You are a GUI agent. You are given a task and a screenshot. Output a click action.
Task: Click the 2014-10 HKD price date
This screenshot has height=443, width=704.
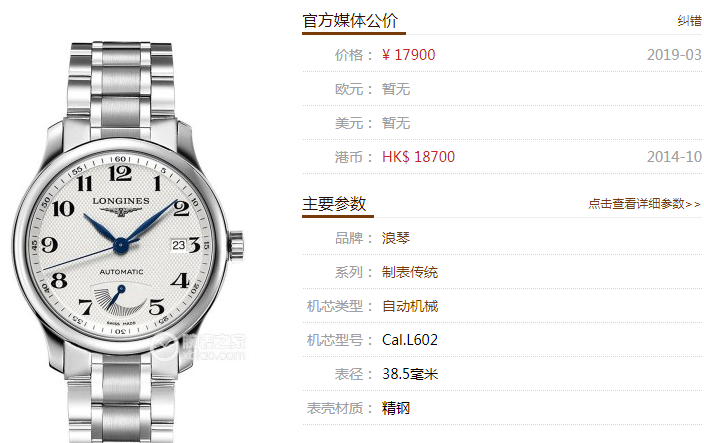(674, 157)
